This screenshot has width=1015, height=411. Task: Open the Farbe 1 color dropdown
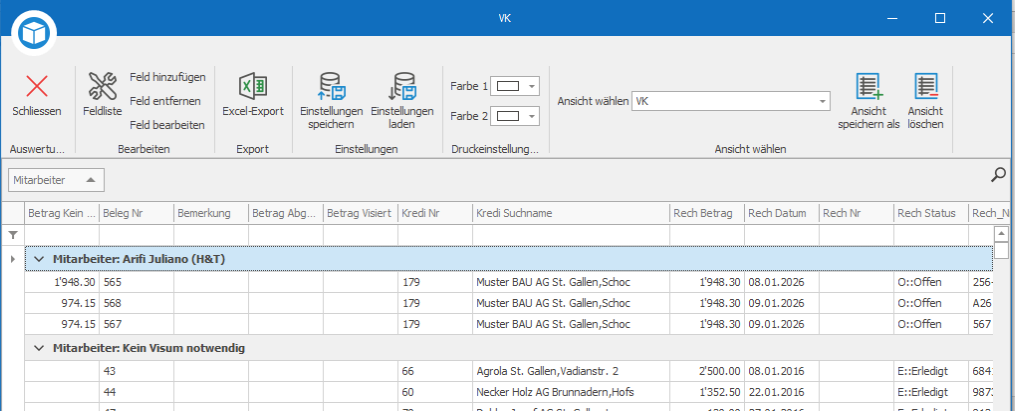[515, 86]
